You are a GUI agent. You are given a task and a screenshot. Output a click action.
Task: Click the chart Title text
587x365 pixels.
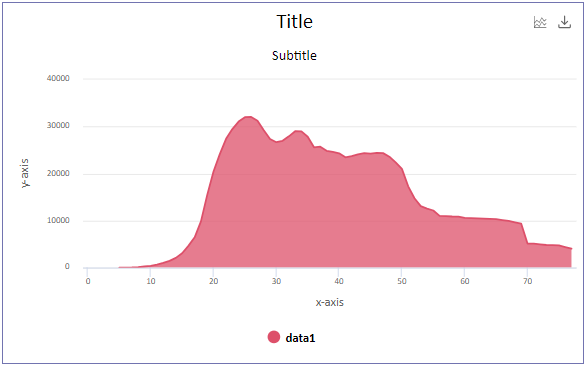pos(295,22)
